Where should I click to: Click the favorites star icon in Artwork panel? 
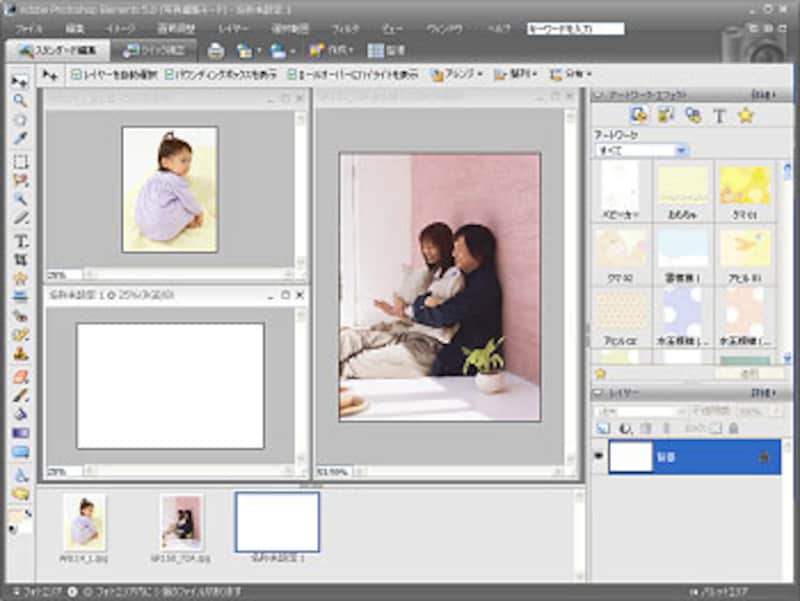click(745, 115)
